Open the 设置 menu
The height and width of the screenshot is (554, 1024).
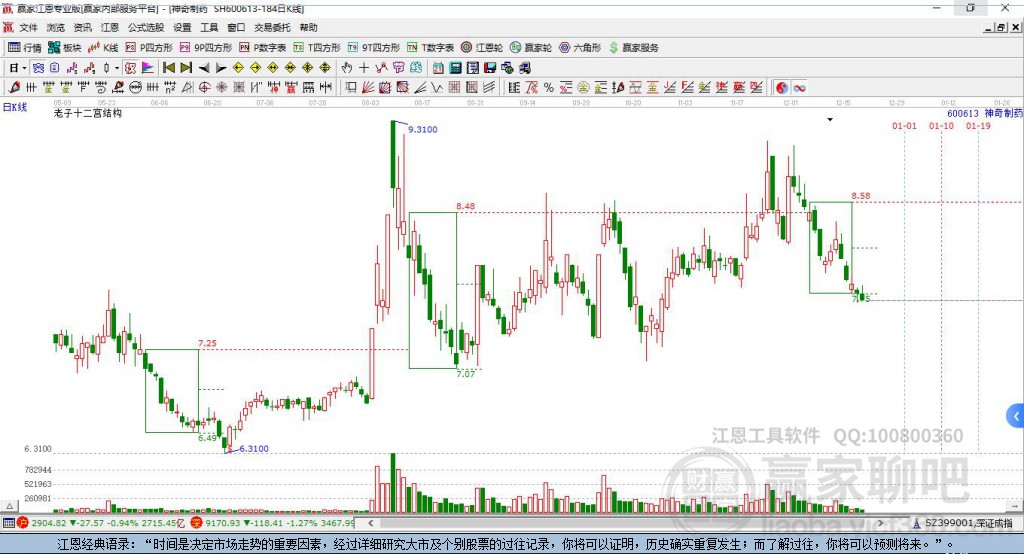pyautogui.click(x=182, y=27)
